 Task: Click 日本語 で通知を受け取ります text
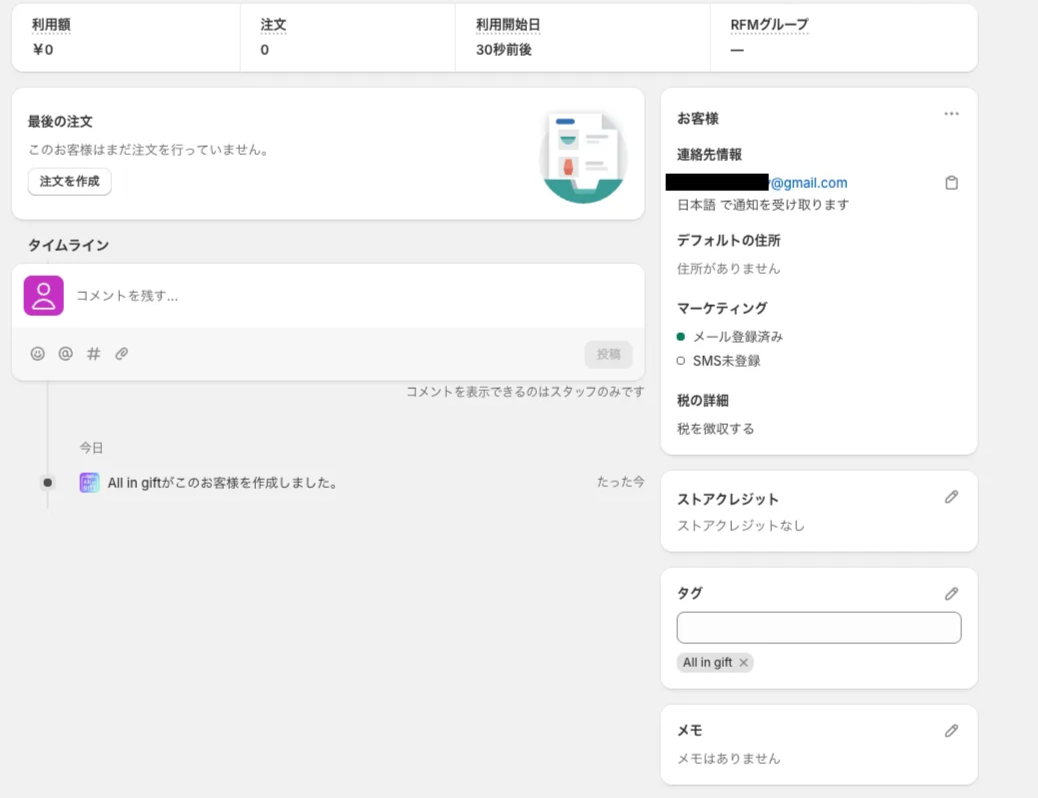[763, 205]
